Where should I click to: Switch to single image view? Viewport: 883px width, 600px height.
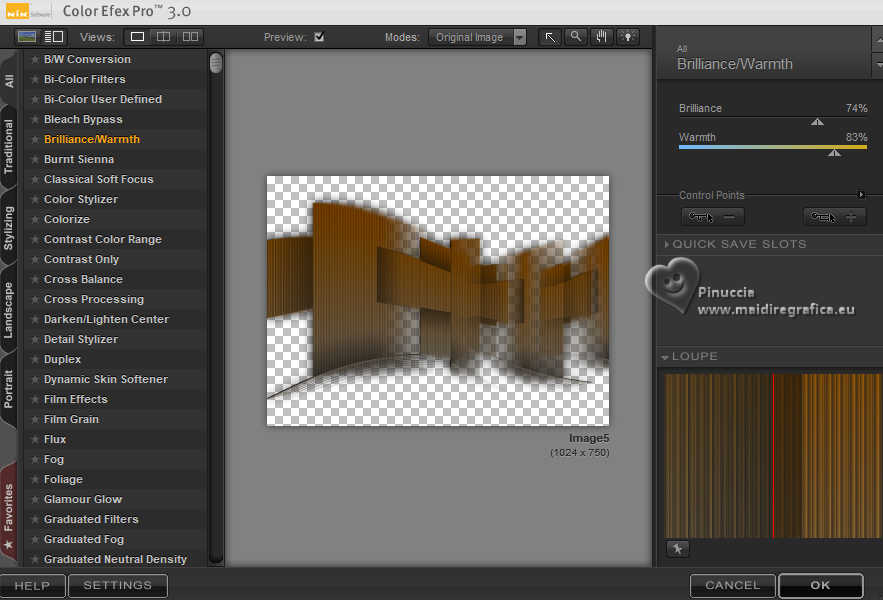pyautogui.click(x=138, y=37)
